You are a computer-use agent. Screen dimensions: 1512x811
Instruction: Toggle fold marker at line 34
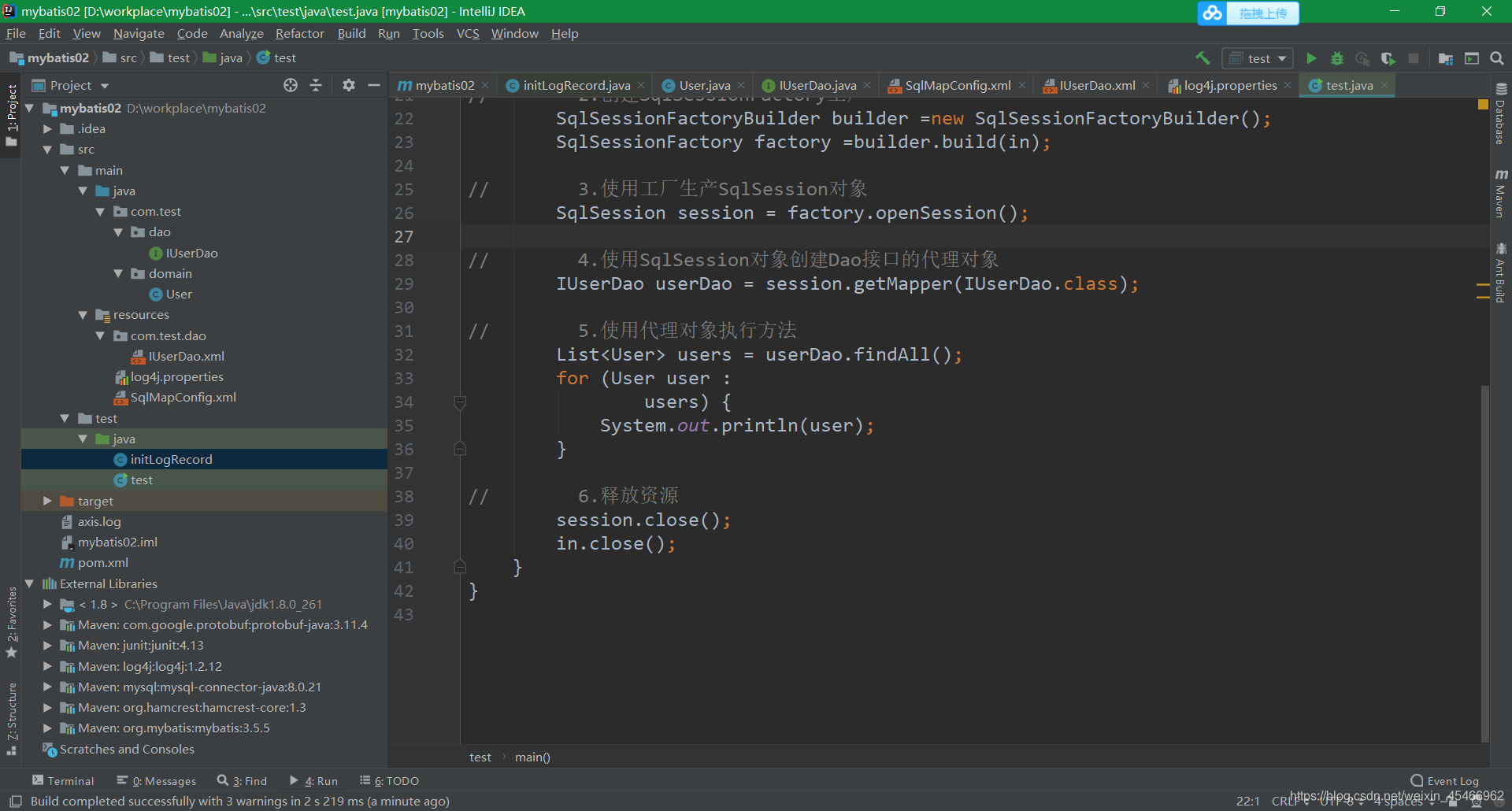[x=461, y=402]
